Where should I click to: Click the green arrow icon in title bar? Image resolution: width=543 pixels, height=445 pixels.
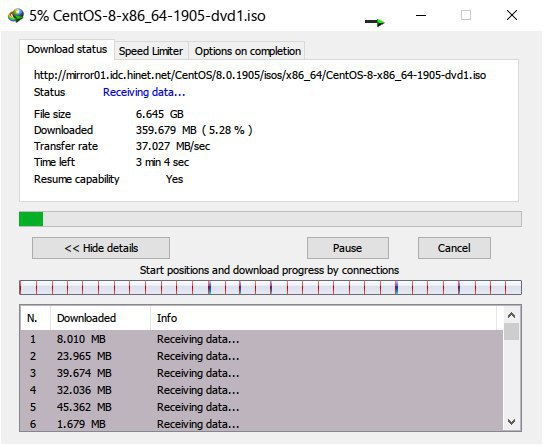pos(375,22)
